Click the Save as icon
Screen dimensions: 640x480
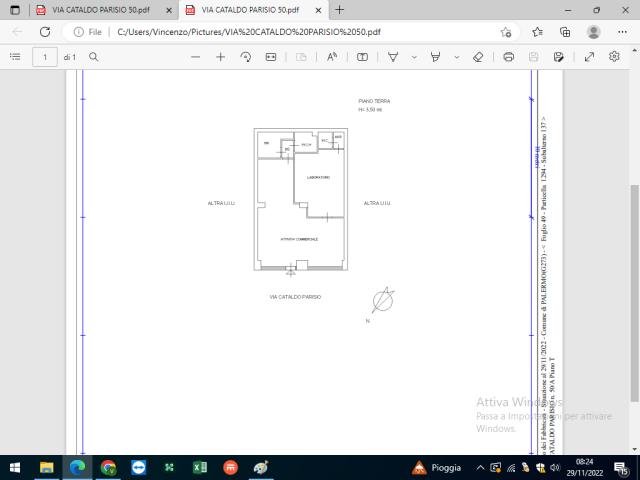[x=558, y=57]
